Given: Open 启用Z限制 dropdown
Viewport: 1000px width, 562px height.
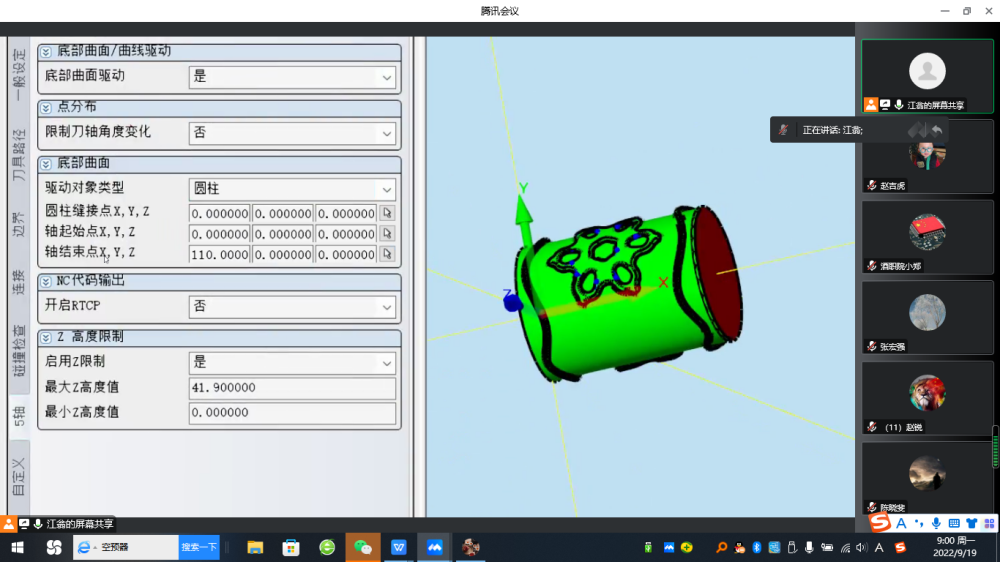Looking at the screenshot, I should point(386,363).
